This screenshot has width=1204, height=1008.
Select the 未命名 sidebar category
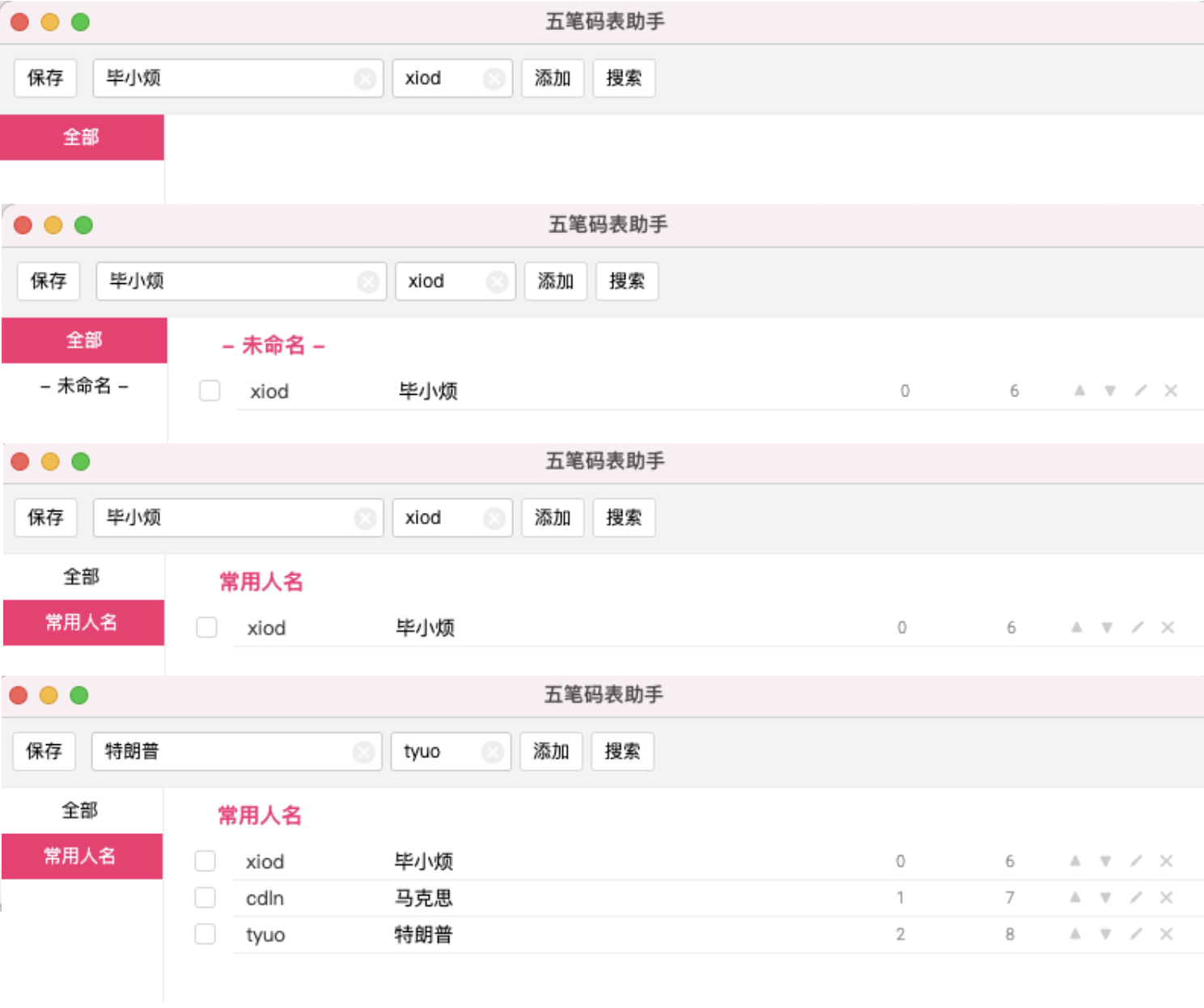(84, 386)
